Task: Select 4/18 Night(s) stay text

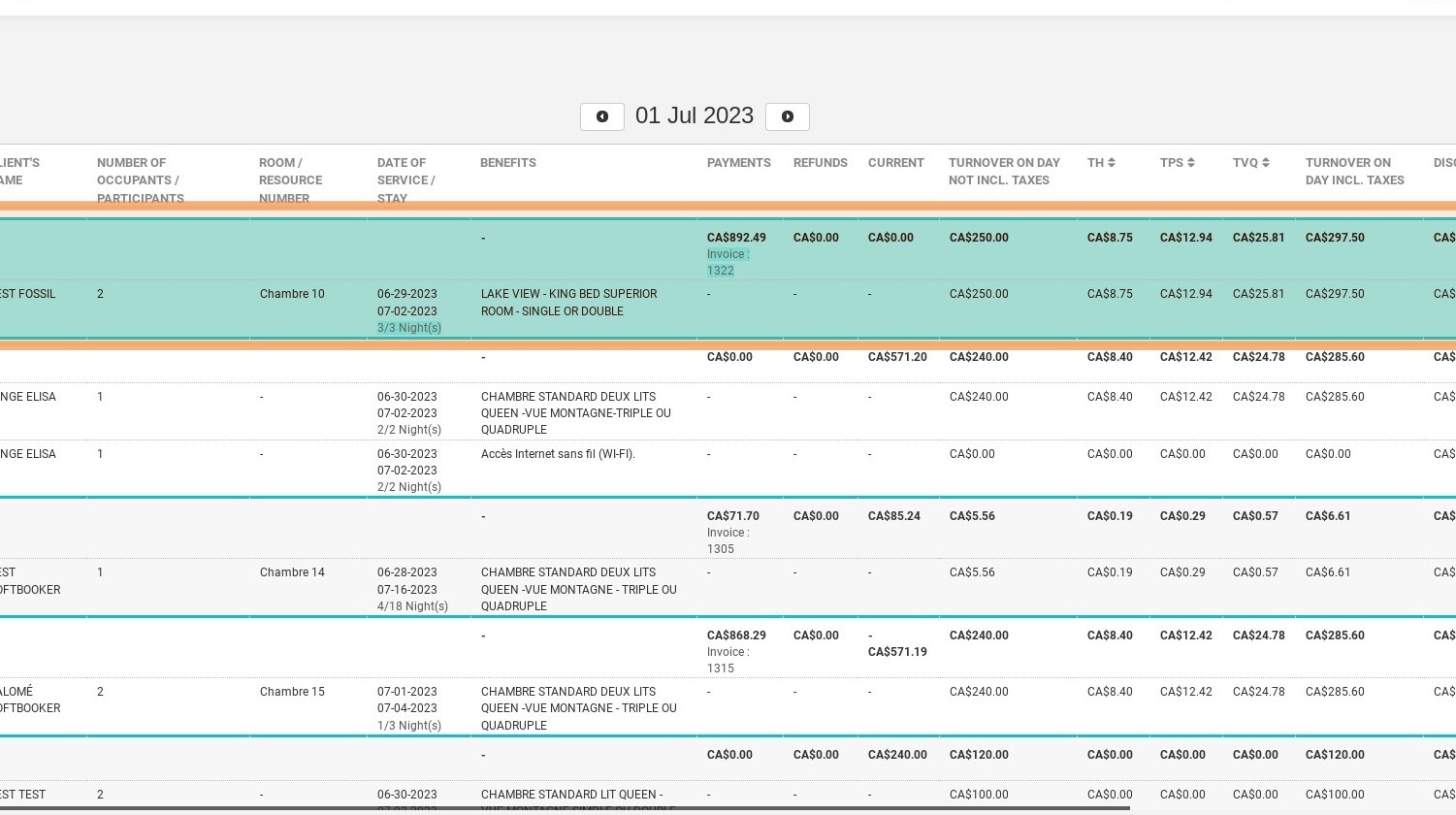Action: (x=412, y=606)
